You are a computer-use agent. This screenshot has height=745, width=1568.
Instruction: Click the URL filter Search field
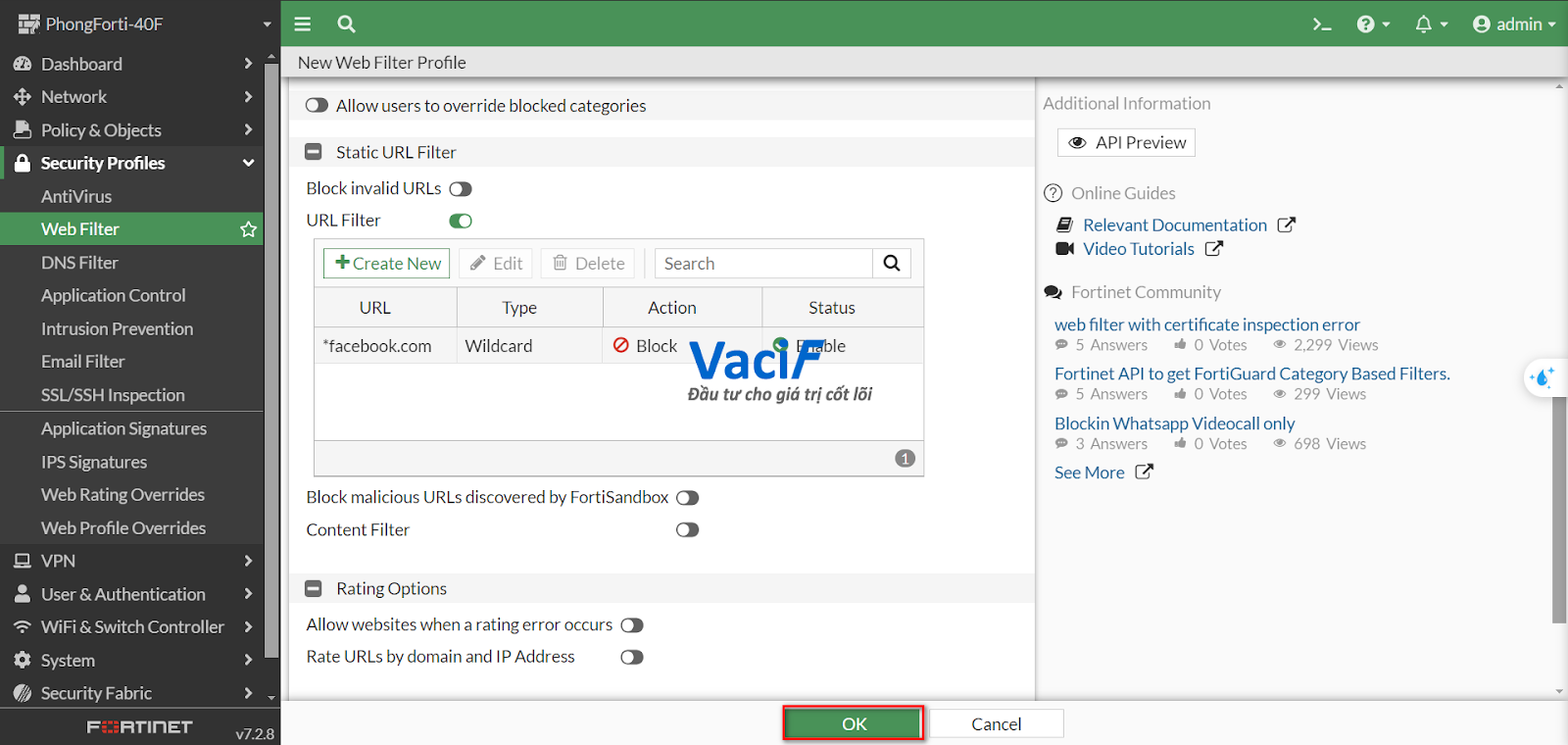pyautogui.click(x=763, y=263)
